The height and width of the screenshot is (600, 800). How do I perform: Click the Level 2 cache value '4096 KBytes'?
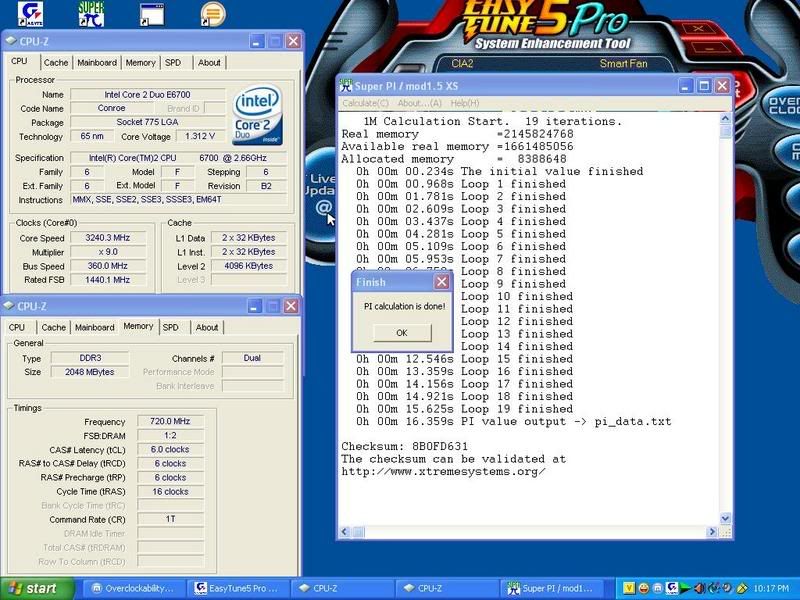[x=248, y=266]
